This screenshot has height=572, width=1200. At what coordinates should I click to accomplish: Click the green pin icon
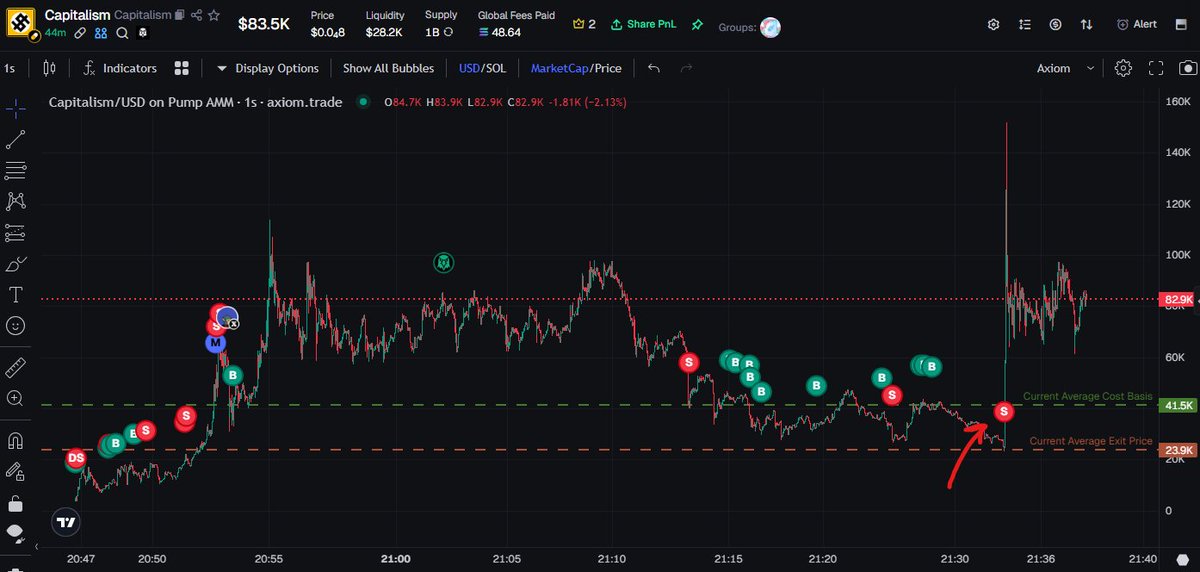point(696,24)
